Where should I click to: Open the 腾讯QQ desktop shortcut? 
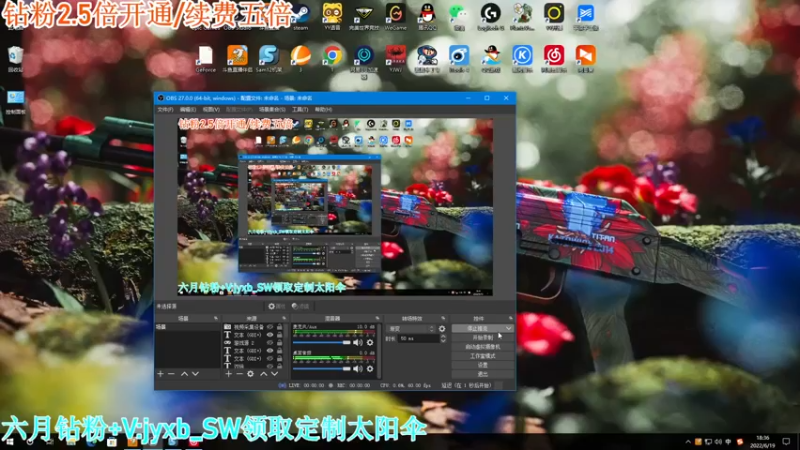(x=428, y=16)
